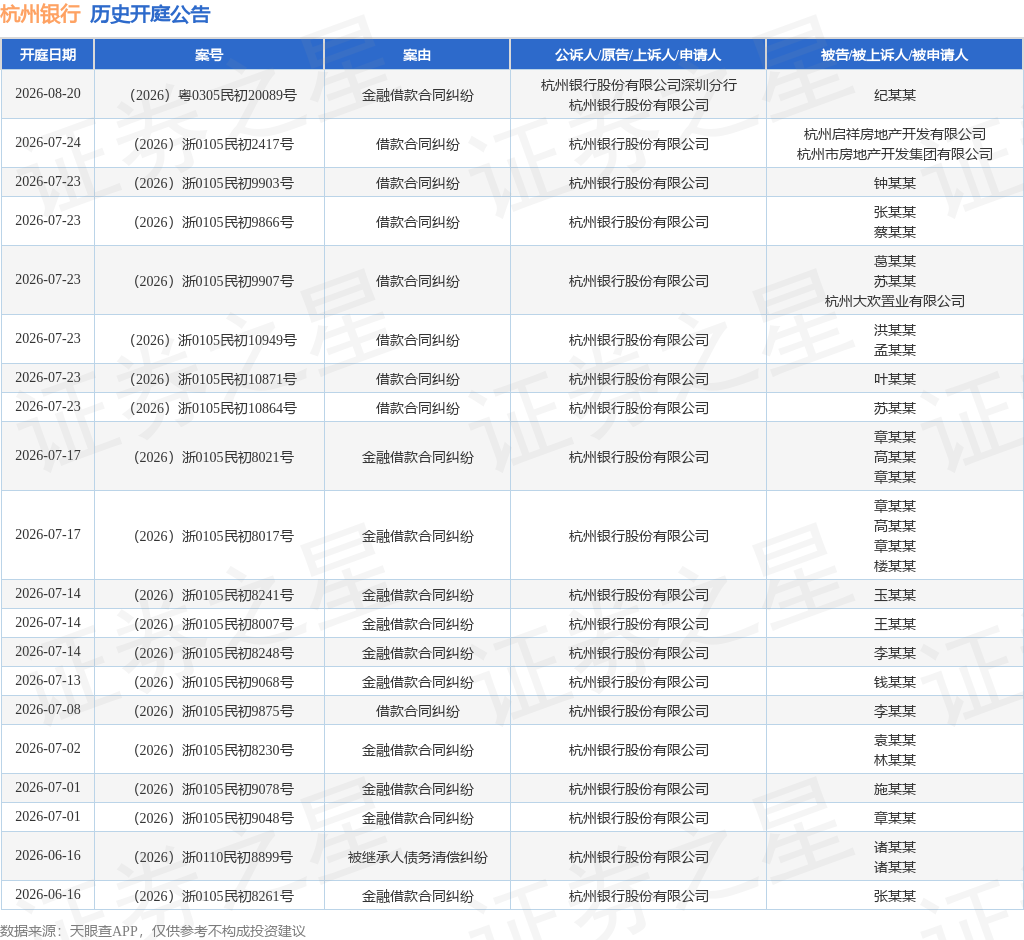Select defendant 杭州市房地产开发集团有限公司

tap(895, 154)
